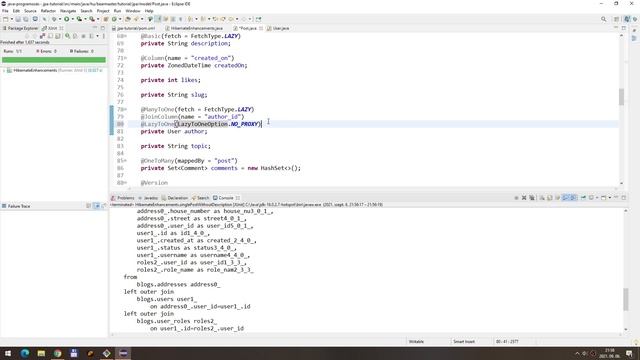Open the Window menu
Viewport: 640px width, 360px height.
133,11
